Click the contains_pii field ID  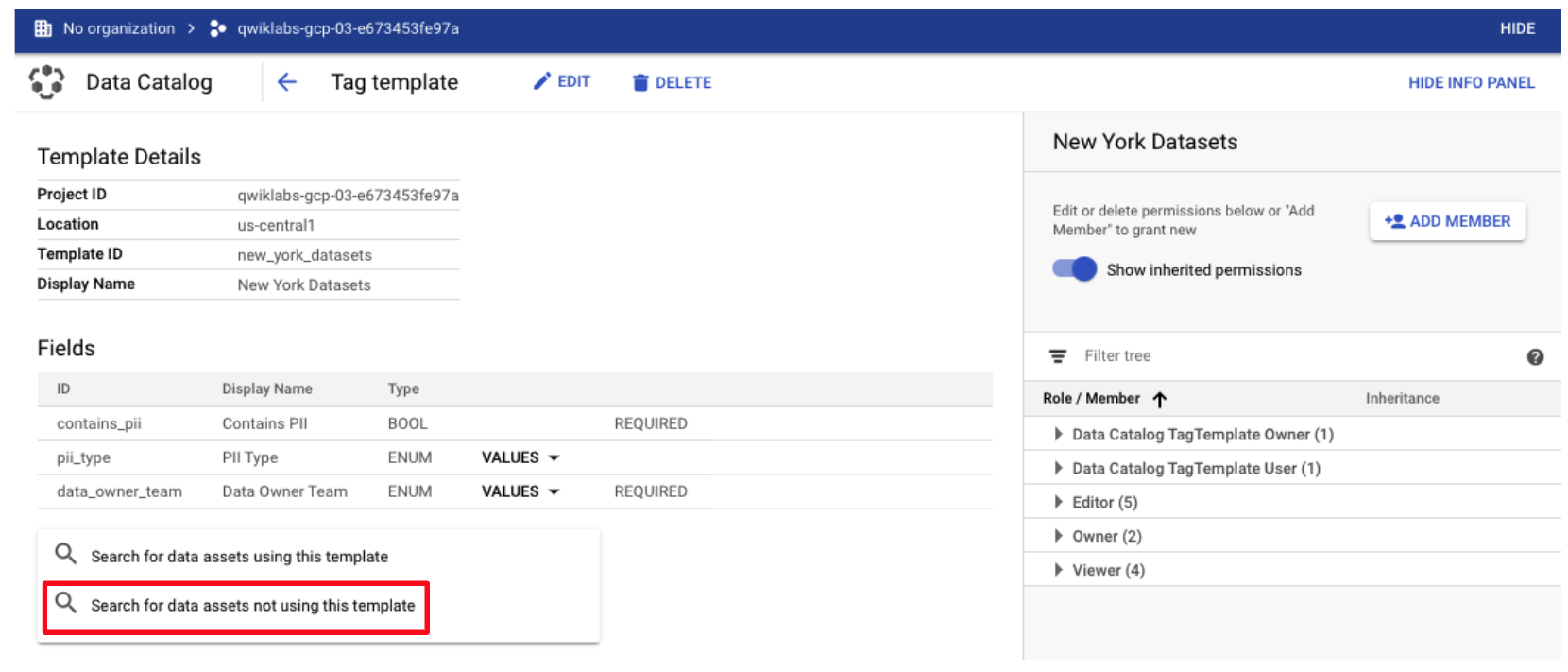99,423
